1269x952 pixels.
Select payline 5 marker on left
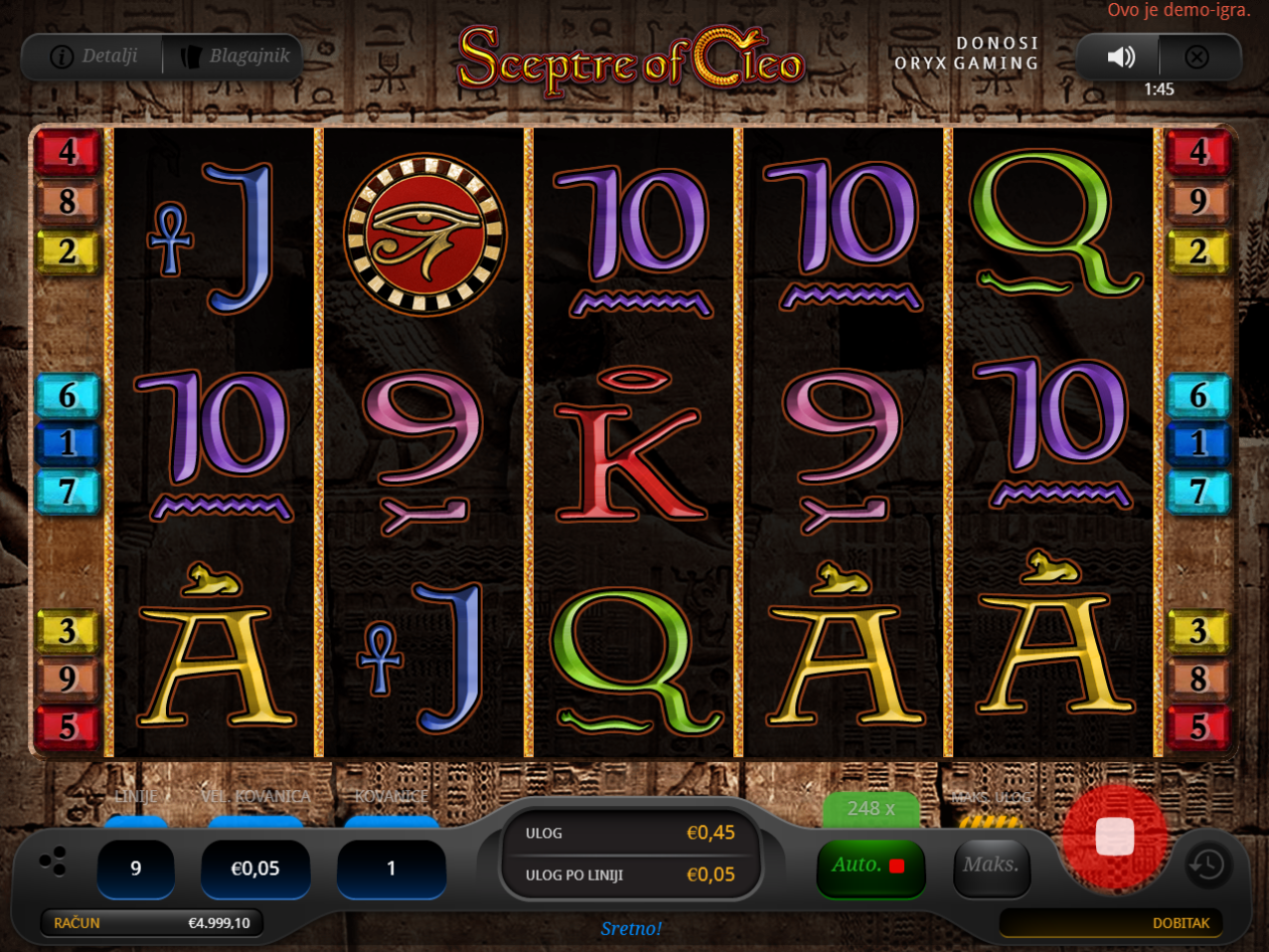(68, 727)
